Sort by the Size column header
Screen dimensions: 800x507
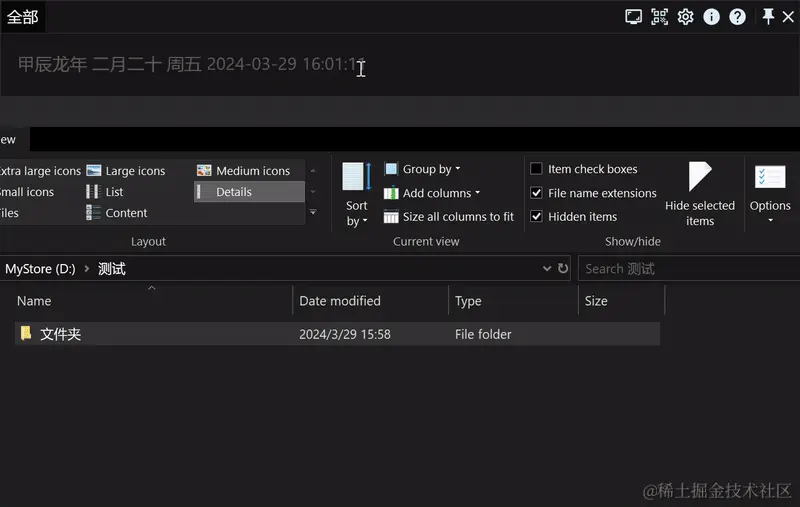622,301
